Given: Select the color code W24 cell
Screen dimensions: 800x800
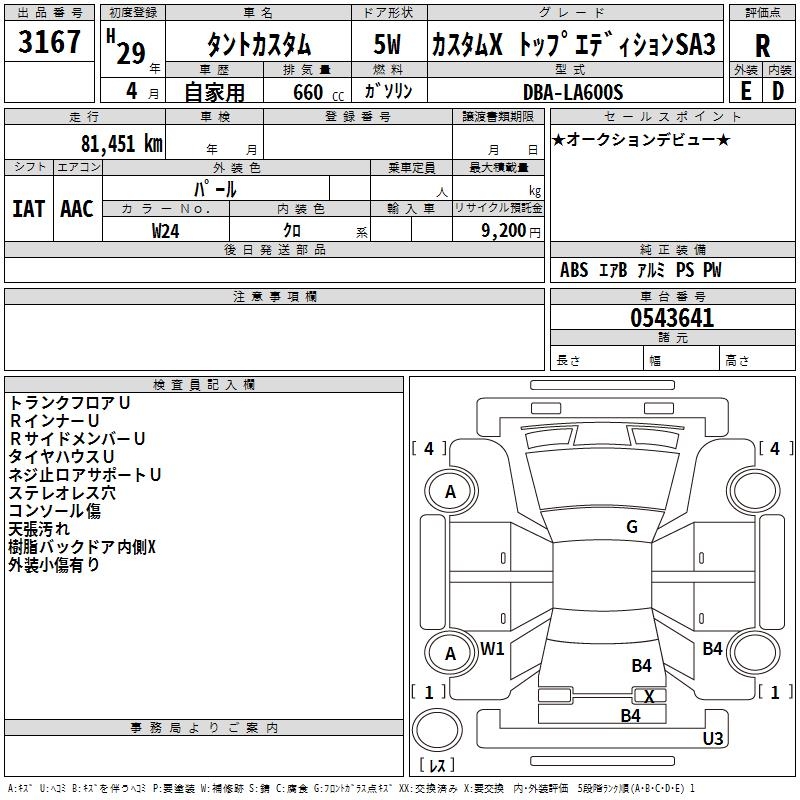Looking at the screenshot, I should (x=166, y=230).
